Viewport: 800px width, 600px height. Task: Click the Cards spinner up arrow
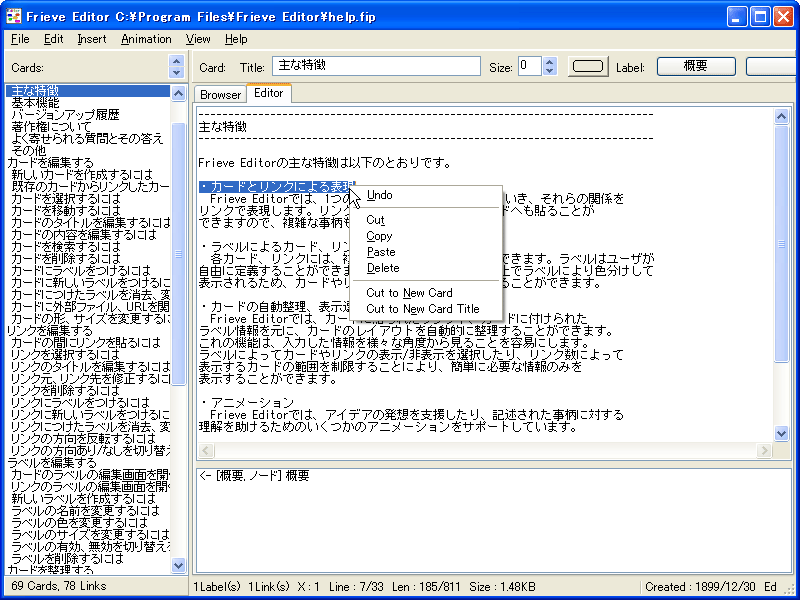click(176, 62)
